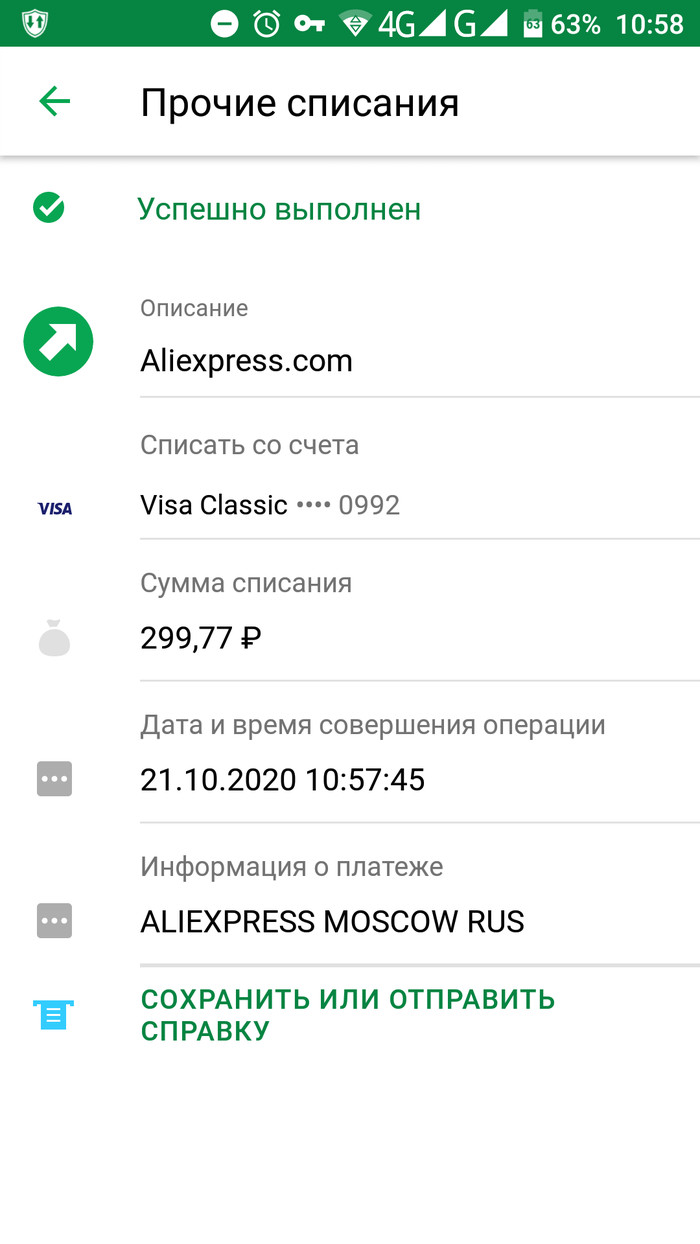Tap ALIEXPRESS MOSCOW RUS payment info
This screenshot has width=700, height=1244.
(x=332, y=921)
